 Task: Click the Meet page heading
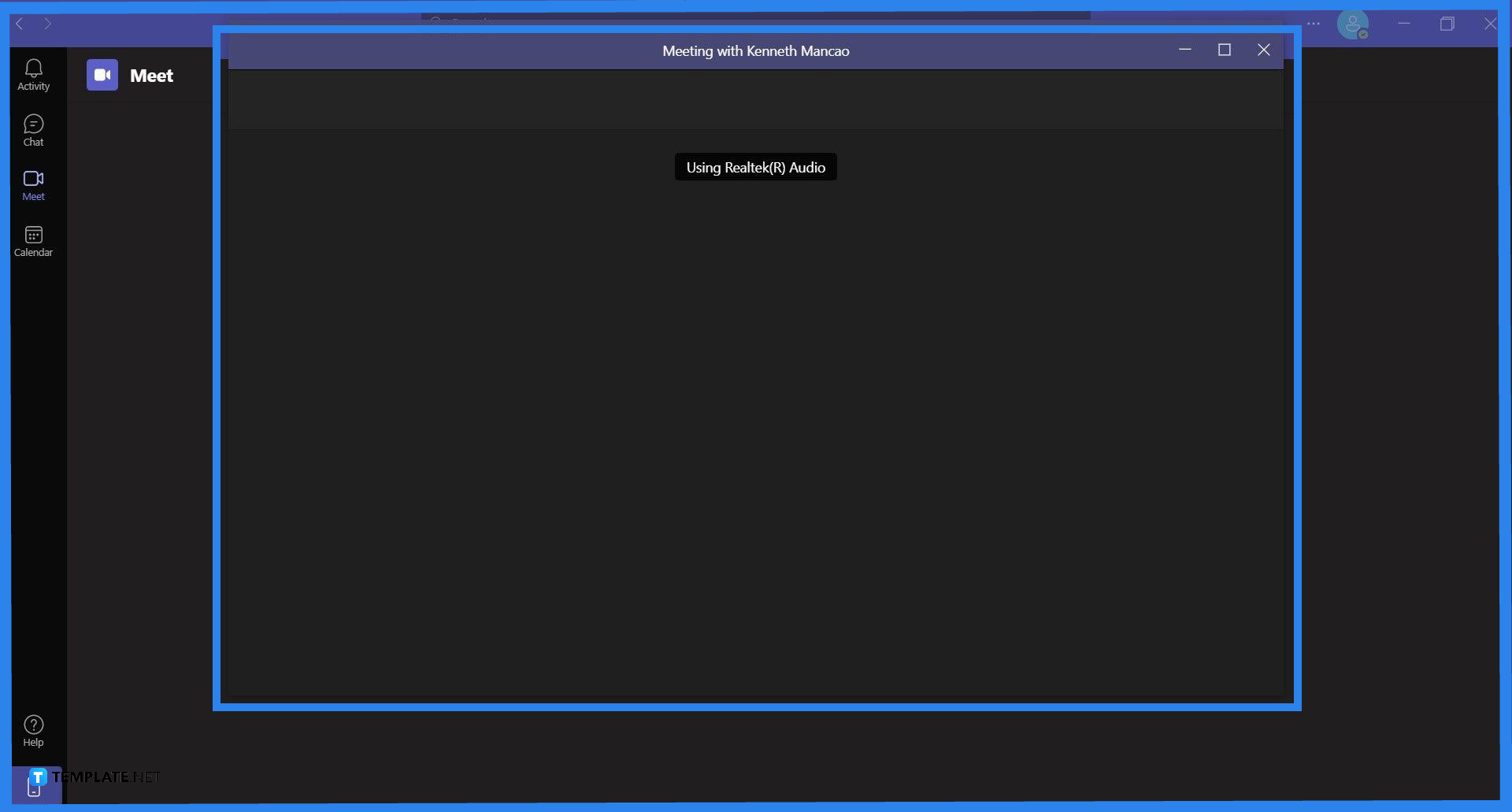[x=151, y=76]
